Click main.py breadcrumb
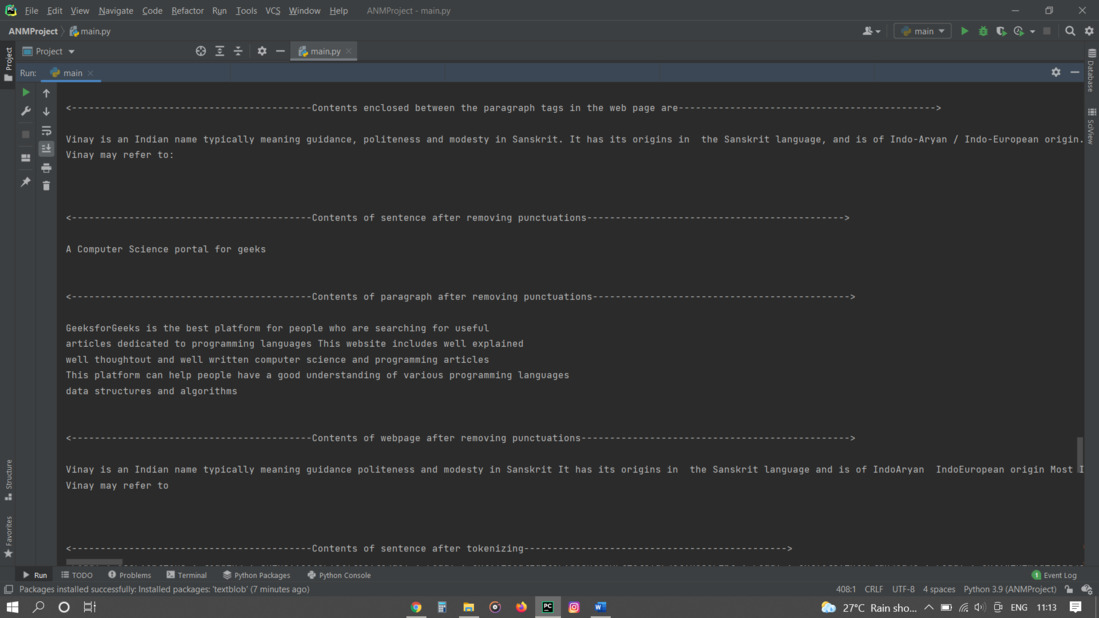 (x=90, y=31)
